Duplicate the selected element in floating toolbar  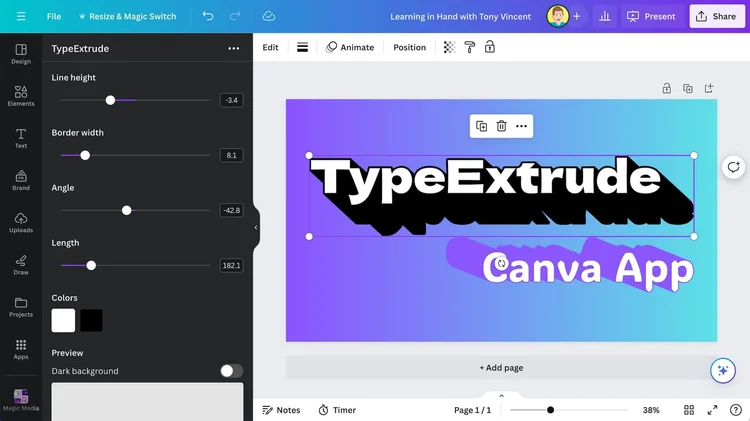pos(481,126)
